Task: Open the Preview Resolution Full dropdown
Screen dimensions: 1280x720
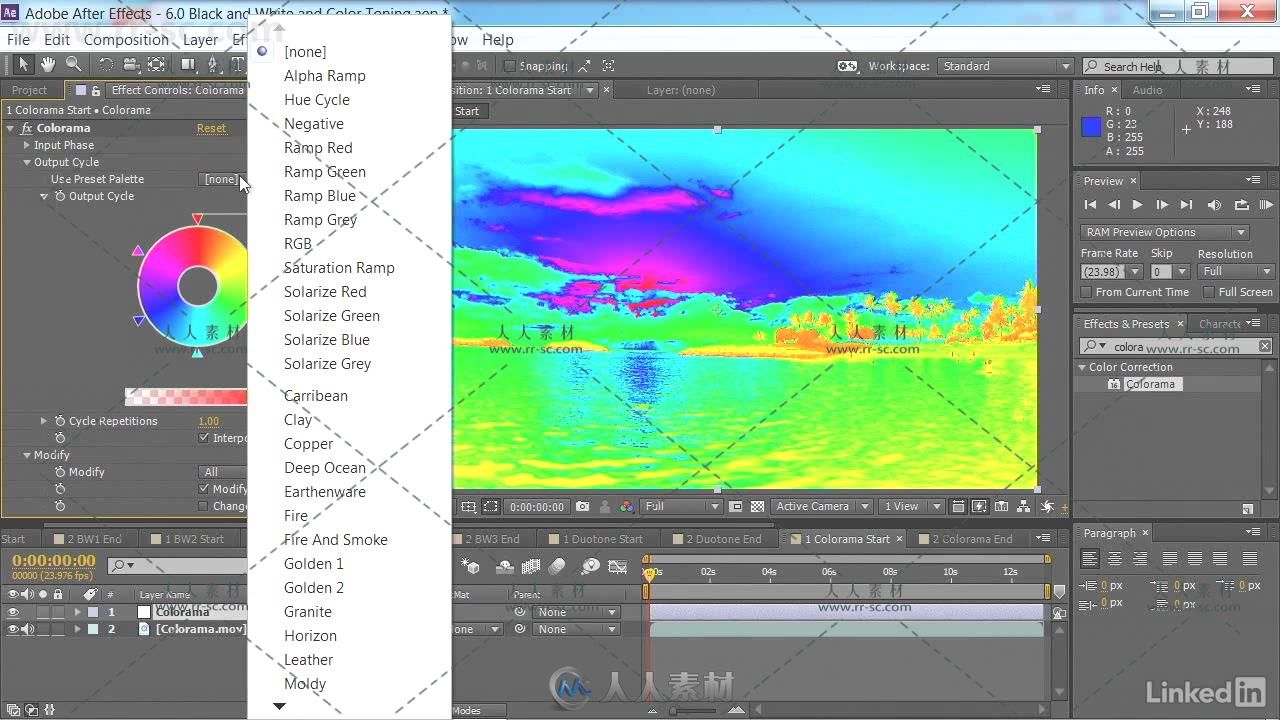Action: 1236,271
